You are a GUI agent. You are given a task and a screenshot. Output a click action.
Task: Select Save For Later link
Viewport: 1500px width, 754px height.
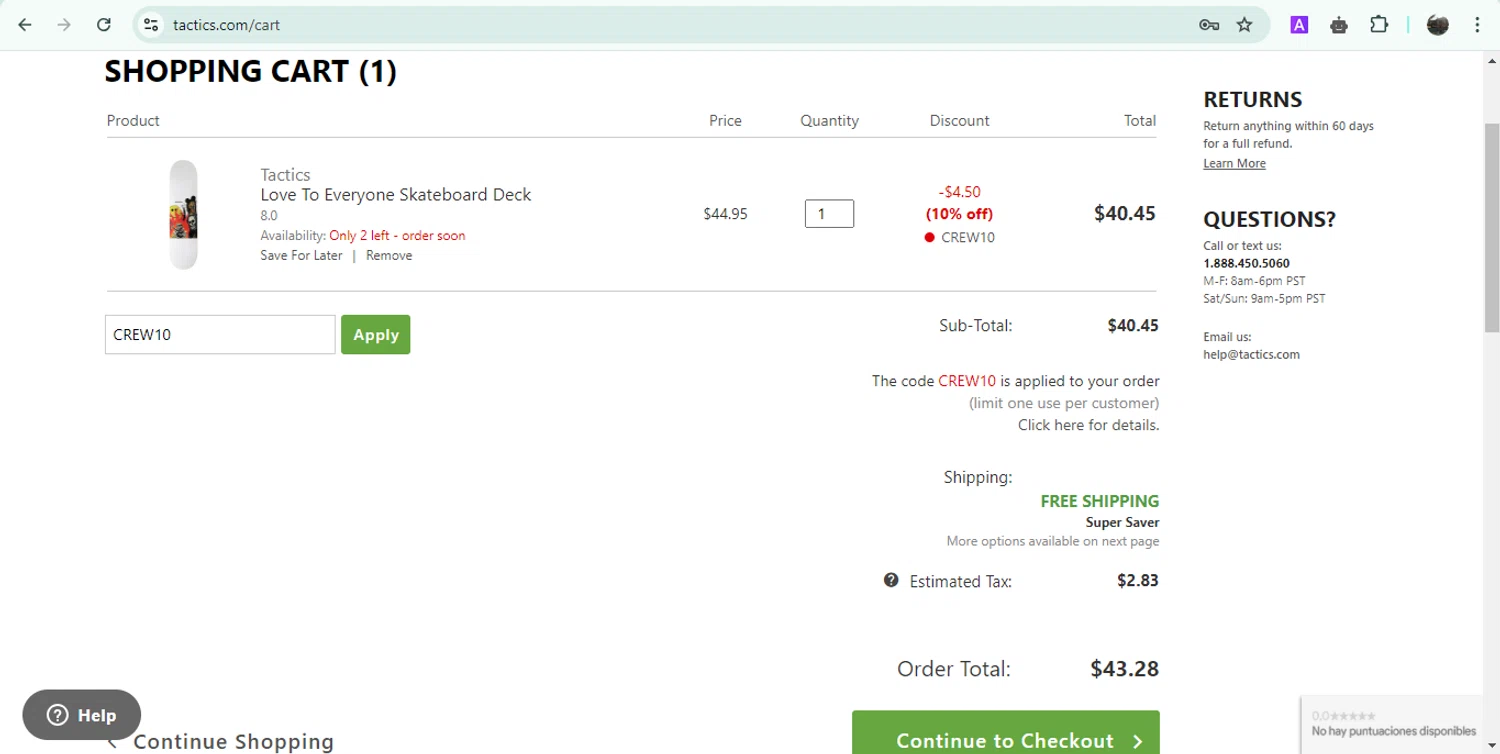[x=301, y=256]
